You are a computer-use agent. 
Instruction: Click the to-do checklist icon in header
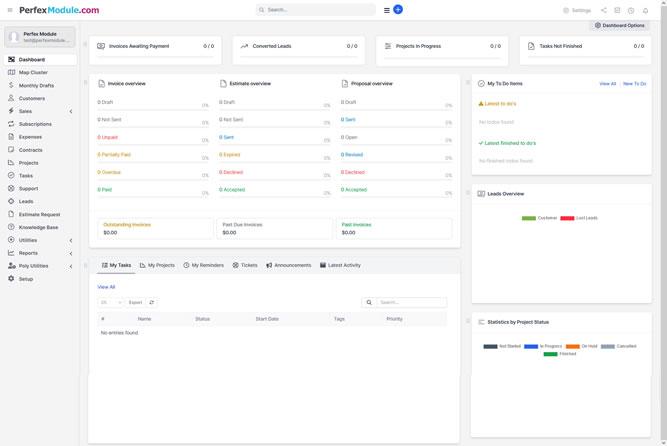[617, 10]
